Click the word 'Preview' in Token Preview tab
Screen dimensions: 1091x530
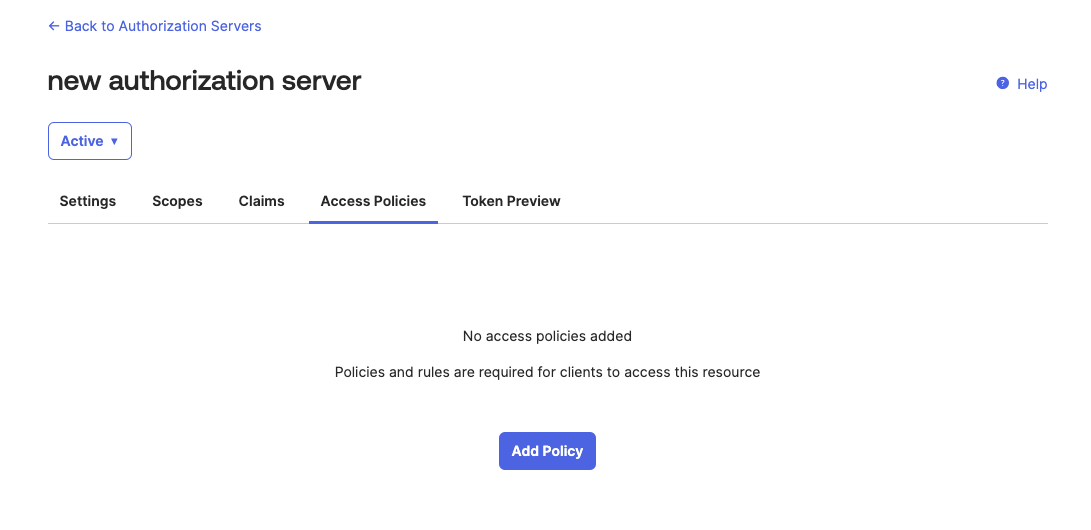tap(534, 201)
